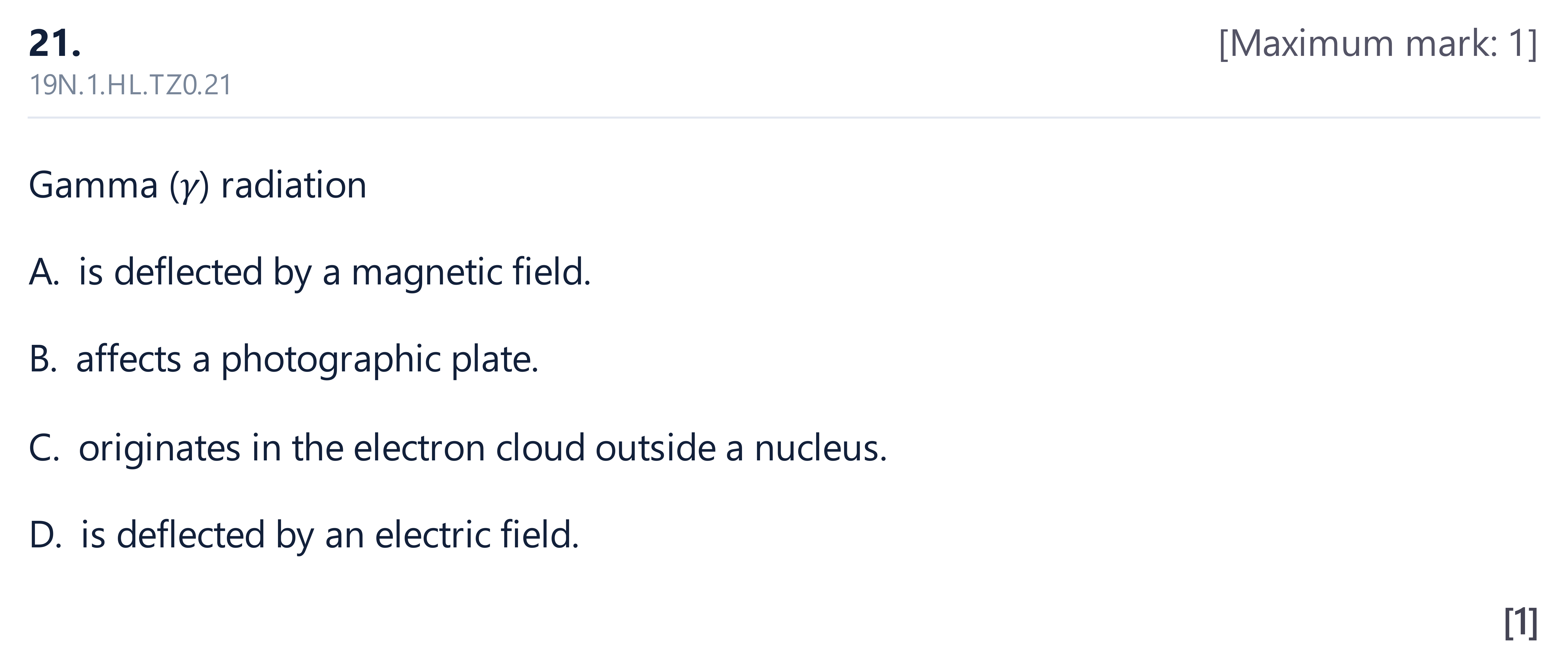This screenshot has height=670, width=1568.
Task: Click the word 'radiation' in the question stem
Action: click(x=293, y=185)
